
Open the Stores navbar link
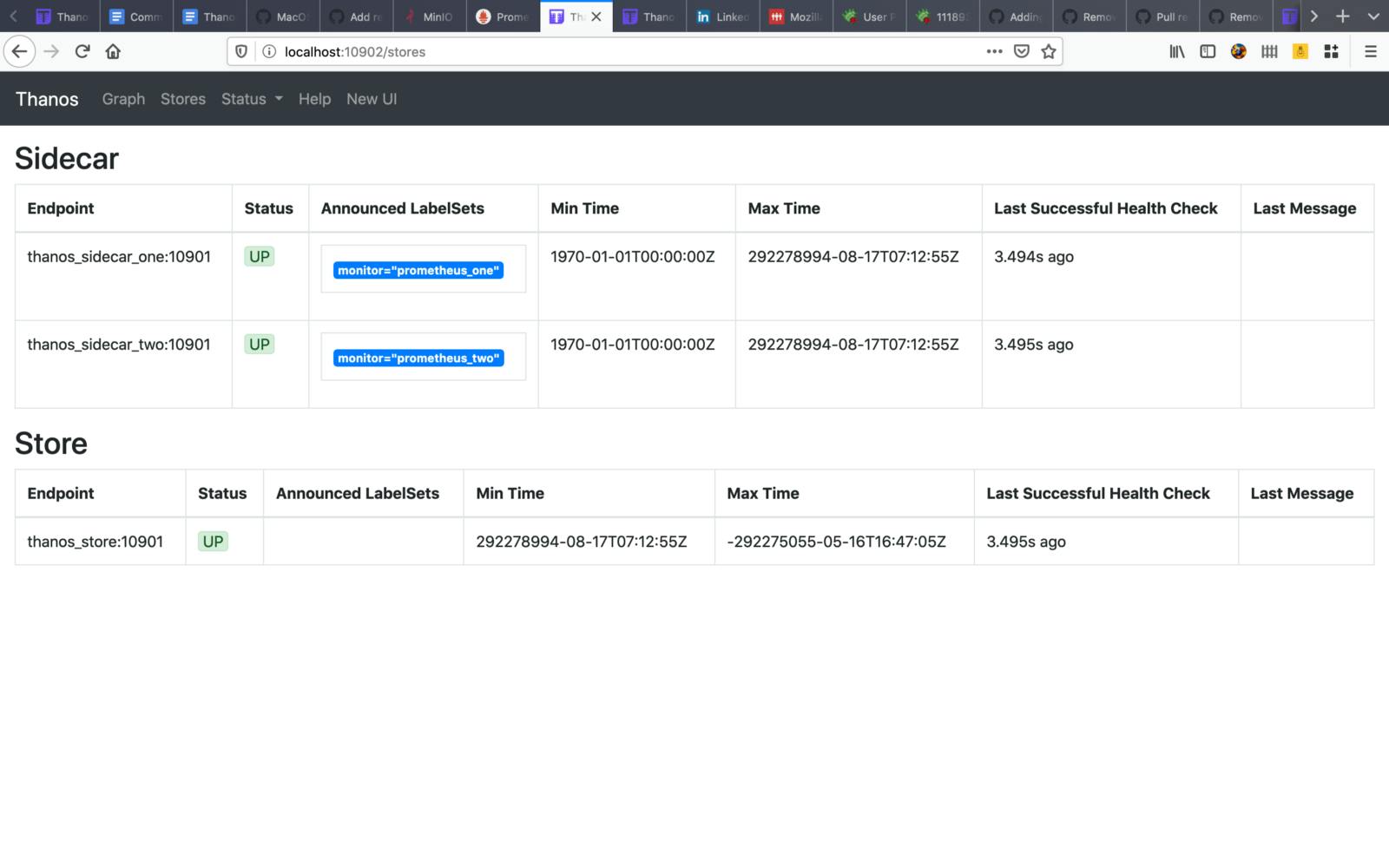point(183,99)
